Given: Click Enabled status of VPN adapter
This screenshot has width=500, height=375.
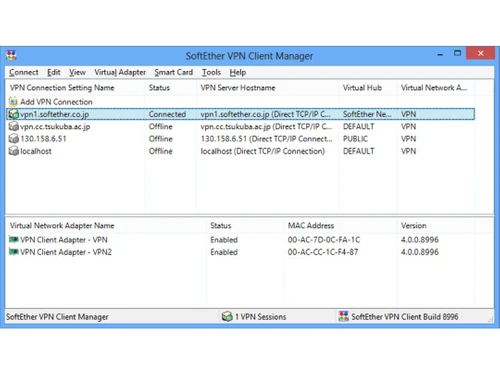Looking at the screenshot, I should coord(224,240).
